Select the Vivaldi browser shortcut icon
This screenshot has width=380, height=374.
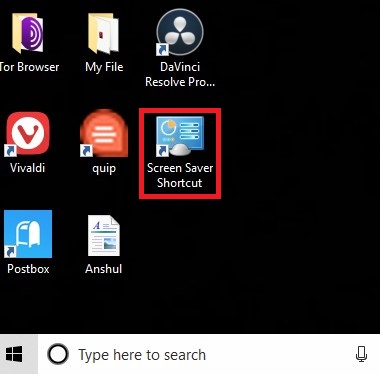tap(27, 134)
